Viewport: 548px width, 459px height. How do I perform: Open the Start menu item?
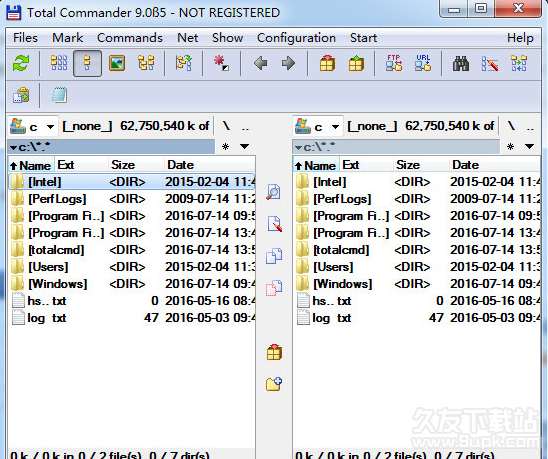(363, 38)
